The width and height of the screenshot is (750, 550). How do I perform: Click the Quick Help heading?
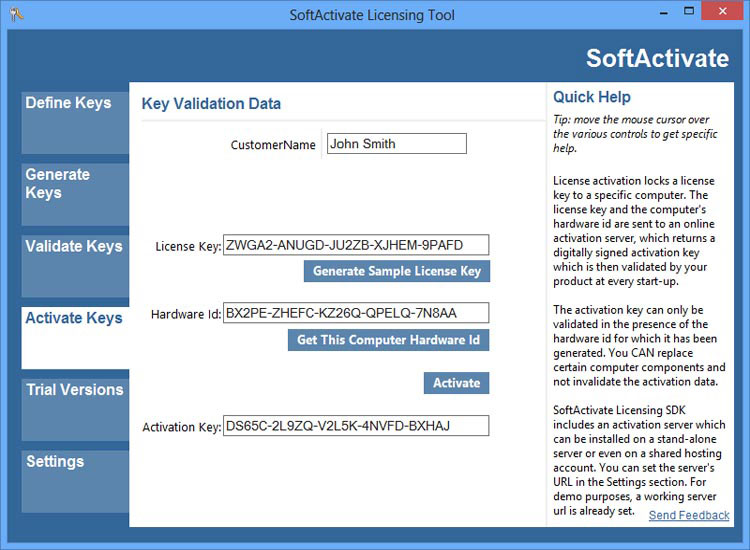(592, 97)
